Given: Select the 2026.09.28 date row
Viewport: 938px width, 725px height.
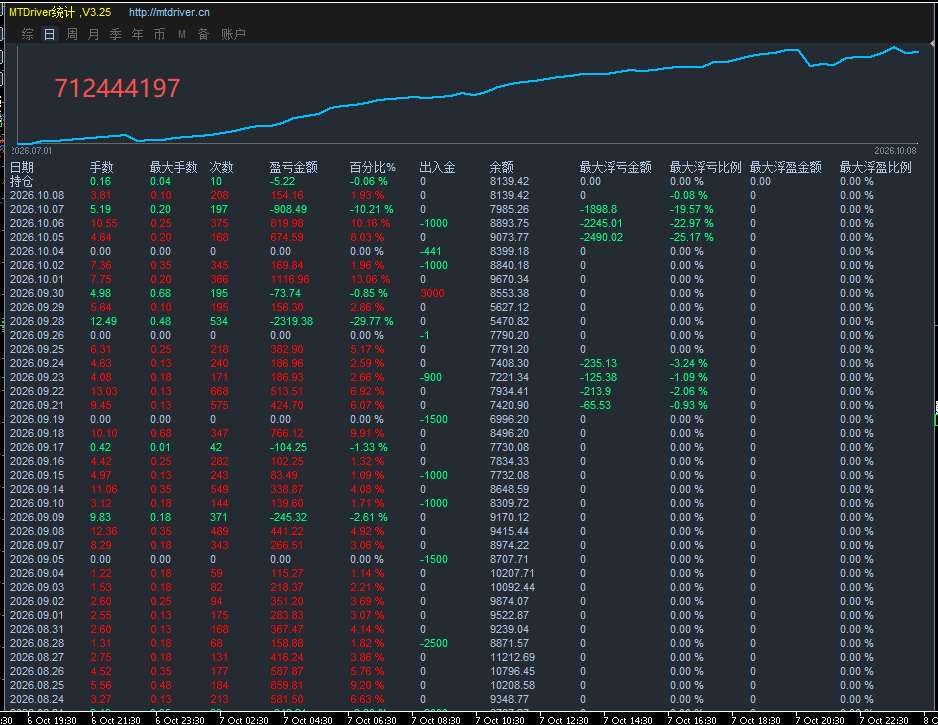Looking at the screenshot, I should coord(37,321).
